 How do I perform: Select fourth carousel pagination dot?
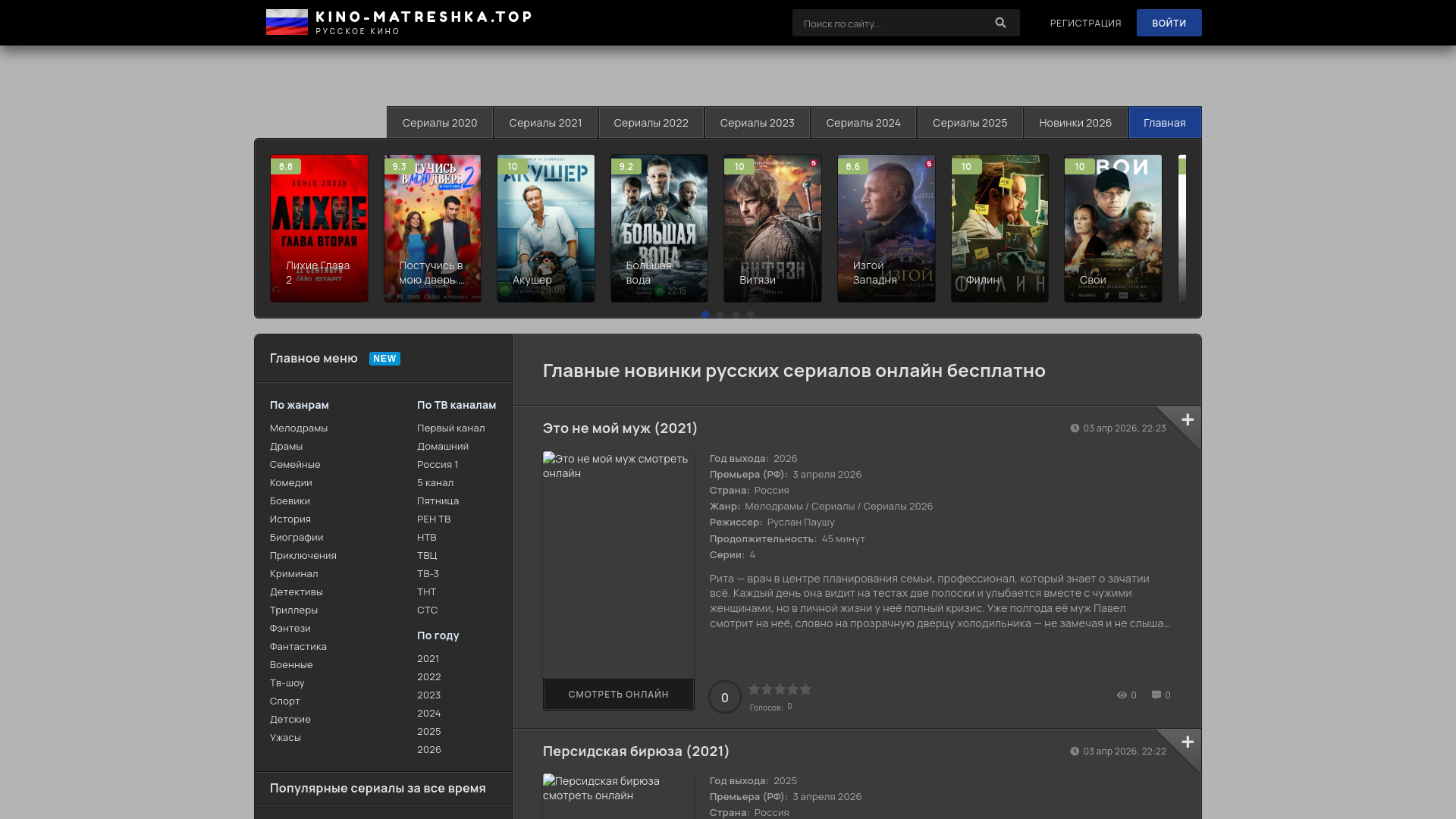click(751, 314)
